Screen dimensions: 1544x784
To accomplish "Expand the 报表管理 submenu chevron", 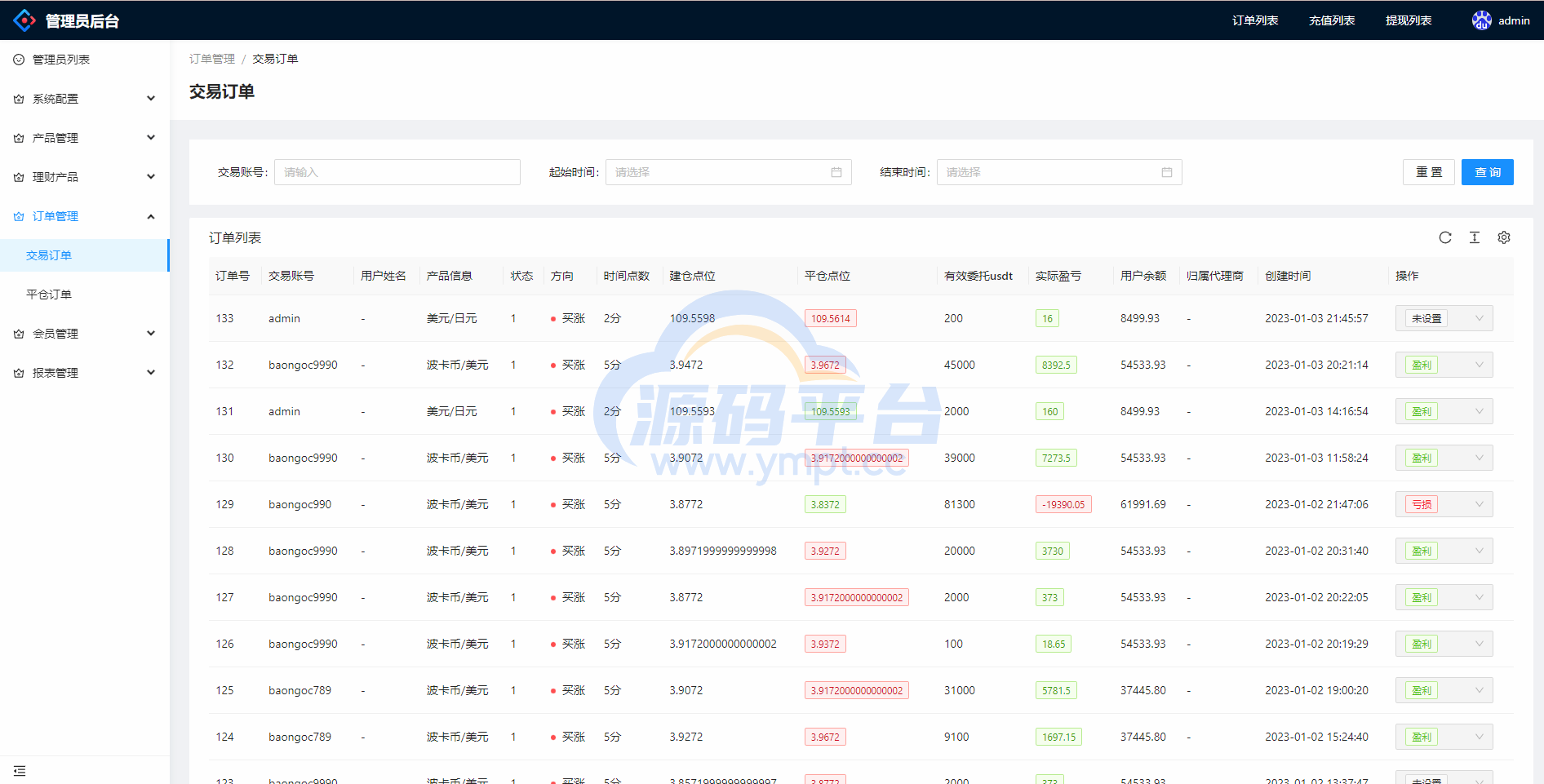I will (x=151, y=373).
